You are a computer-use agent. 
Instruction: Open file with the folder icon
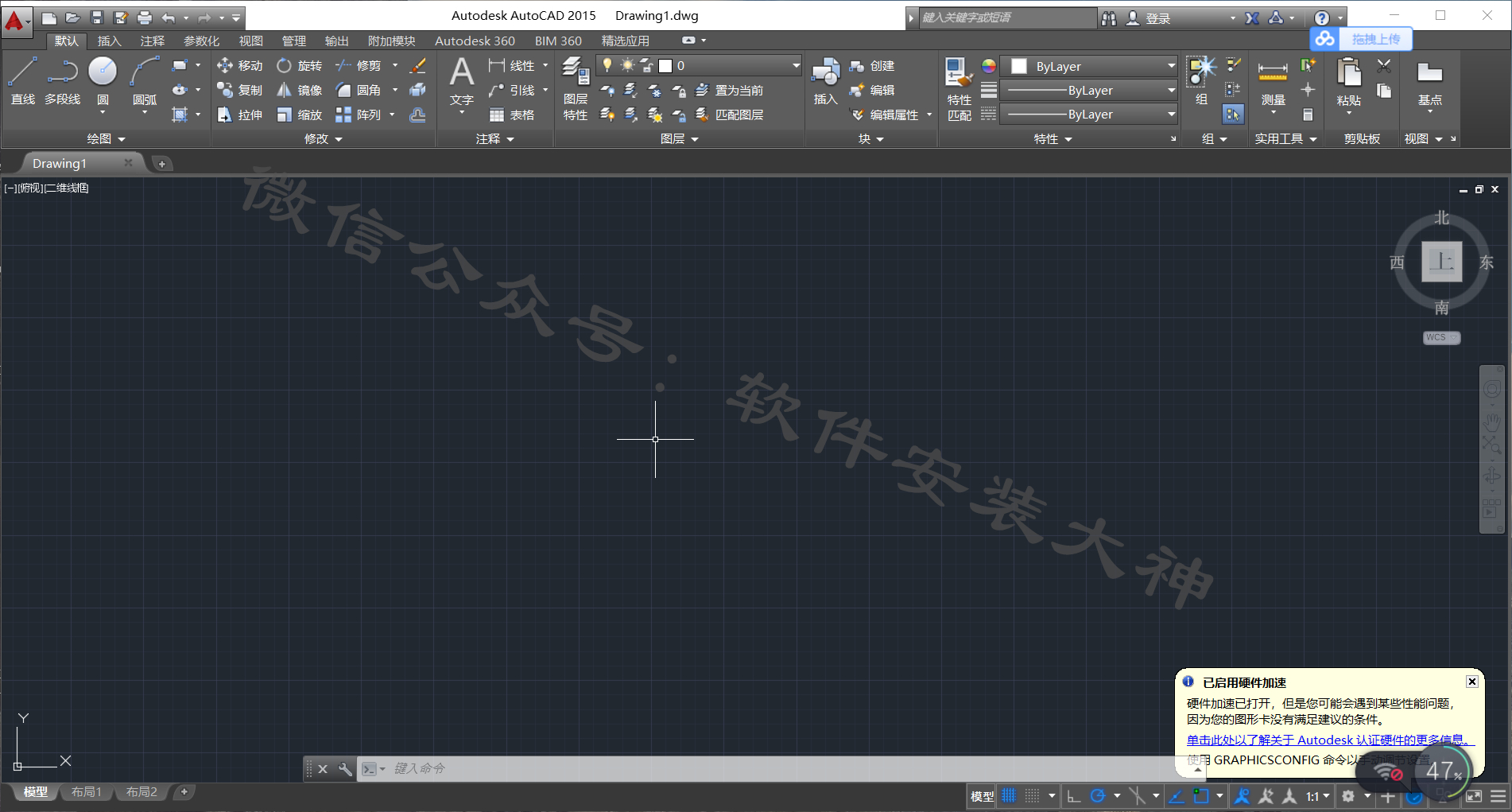point(72,17)
